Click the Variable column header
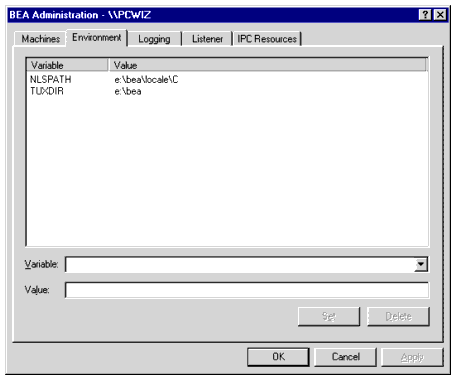The width and height of the screenshot is (456, 389). [68, 65]
